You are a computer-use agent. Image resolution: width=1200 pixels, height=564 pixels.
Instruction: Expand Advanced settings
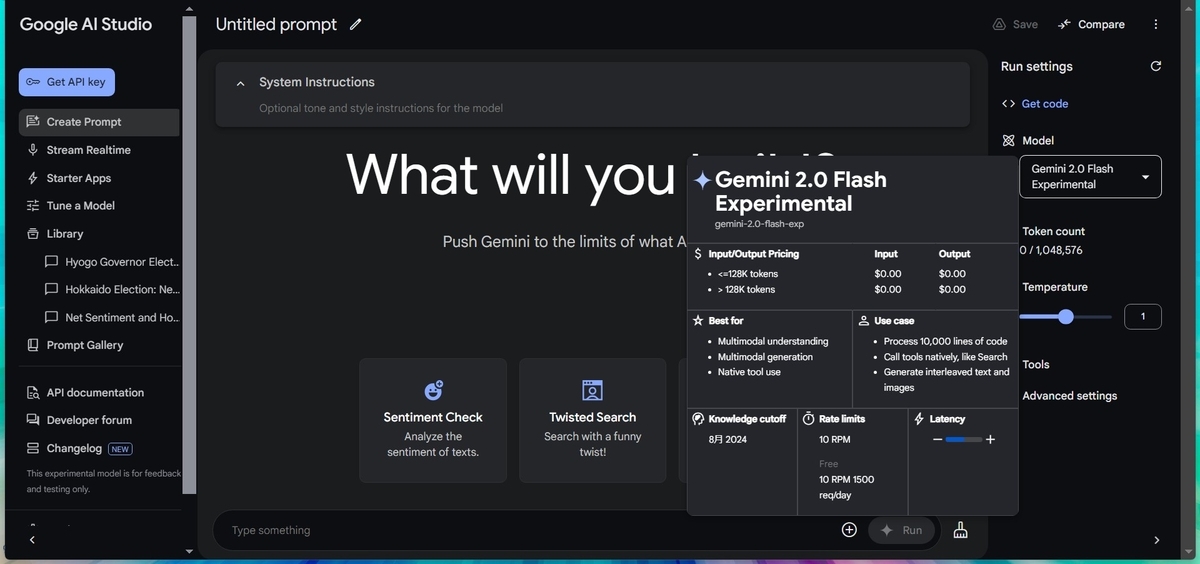click(1070, 396)
